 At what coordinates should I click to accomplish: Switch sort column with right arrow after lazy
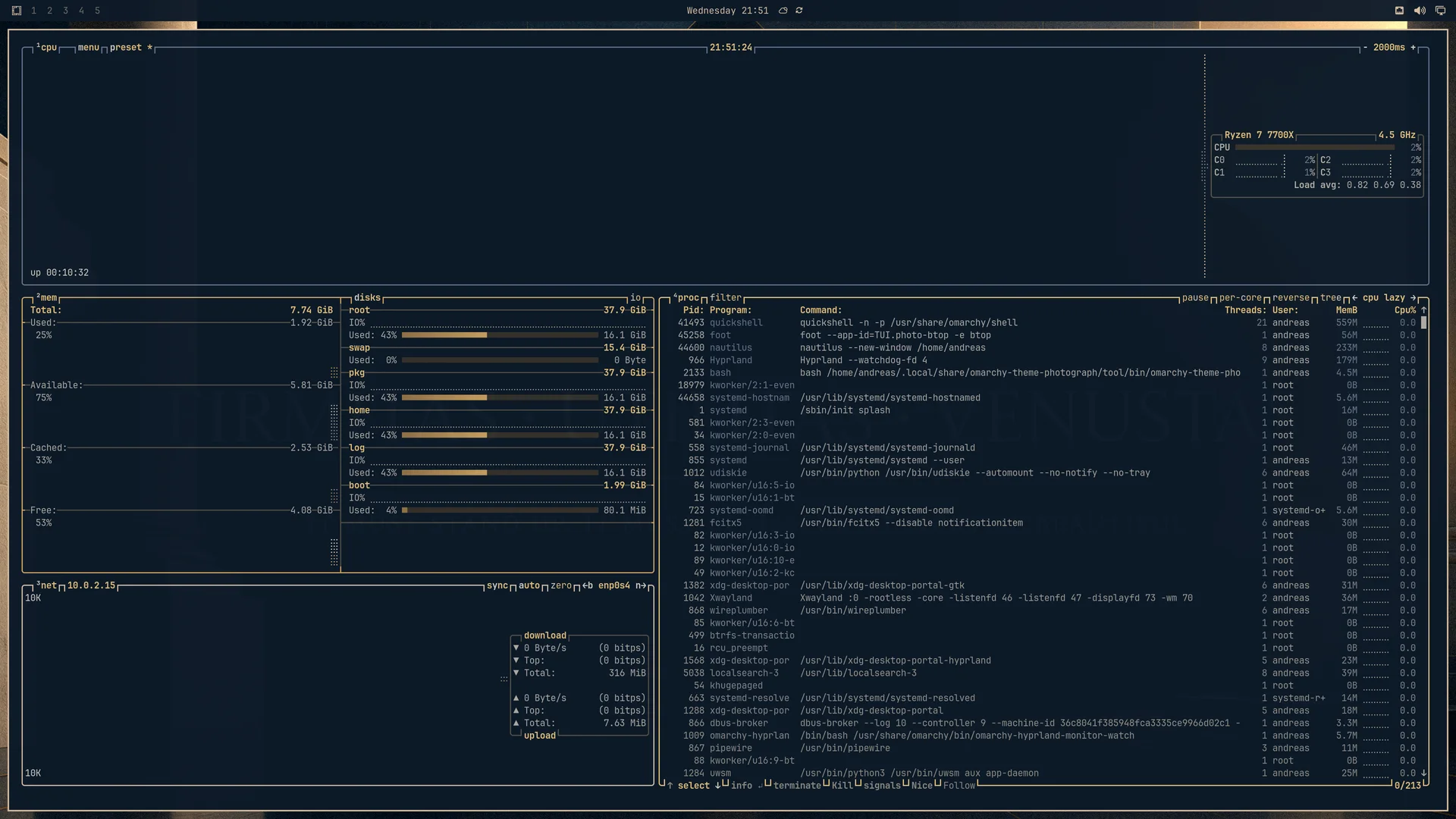point(1413,298)
